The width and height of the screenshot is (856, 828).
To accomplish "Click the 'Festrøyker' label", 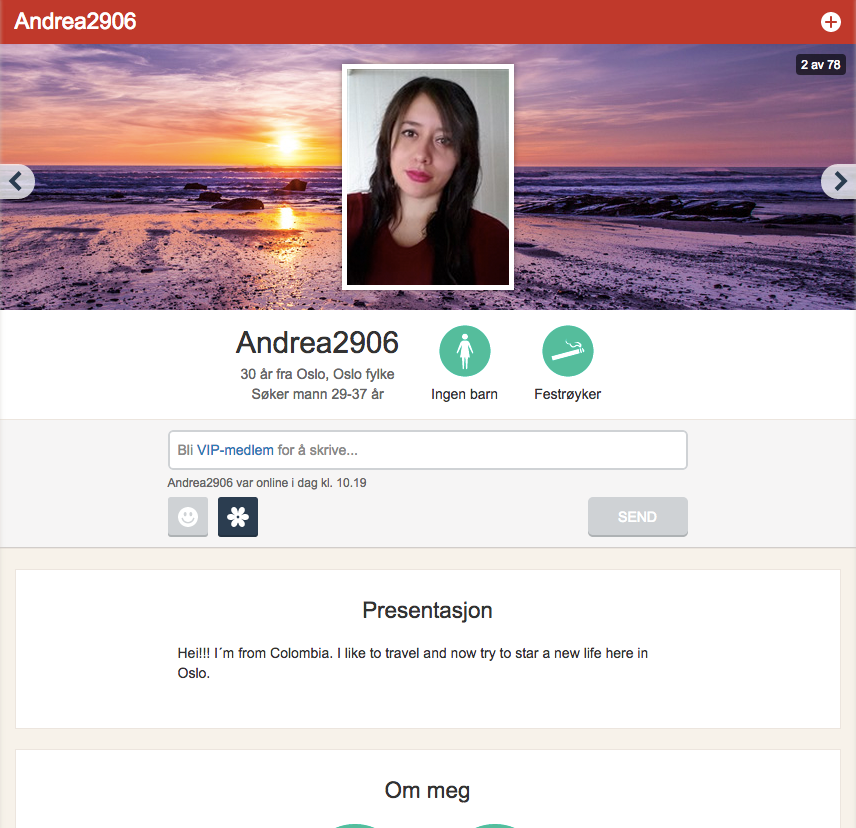I will [568, 394].
